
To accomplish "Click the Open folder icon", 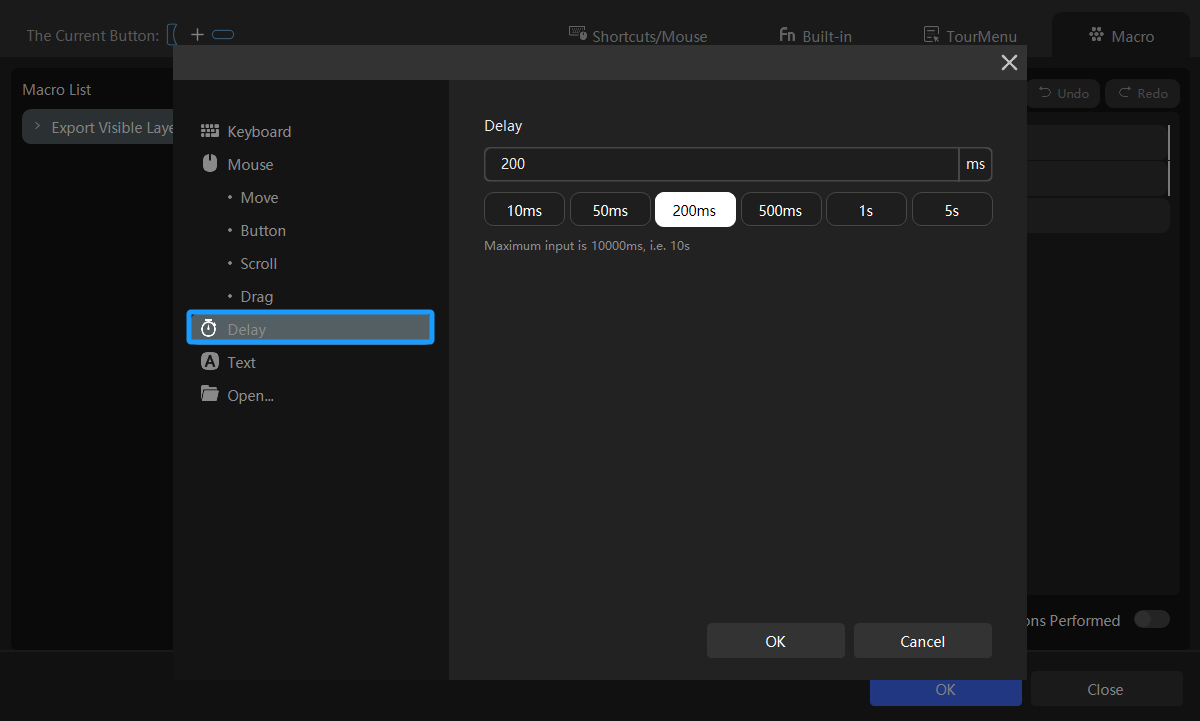I will click(x=209, y=394).
